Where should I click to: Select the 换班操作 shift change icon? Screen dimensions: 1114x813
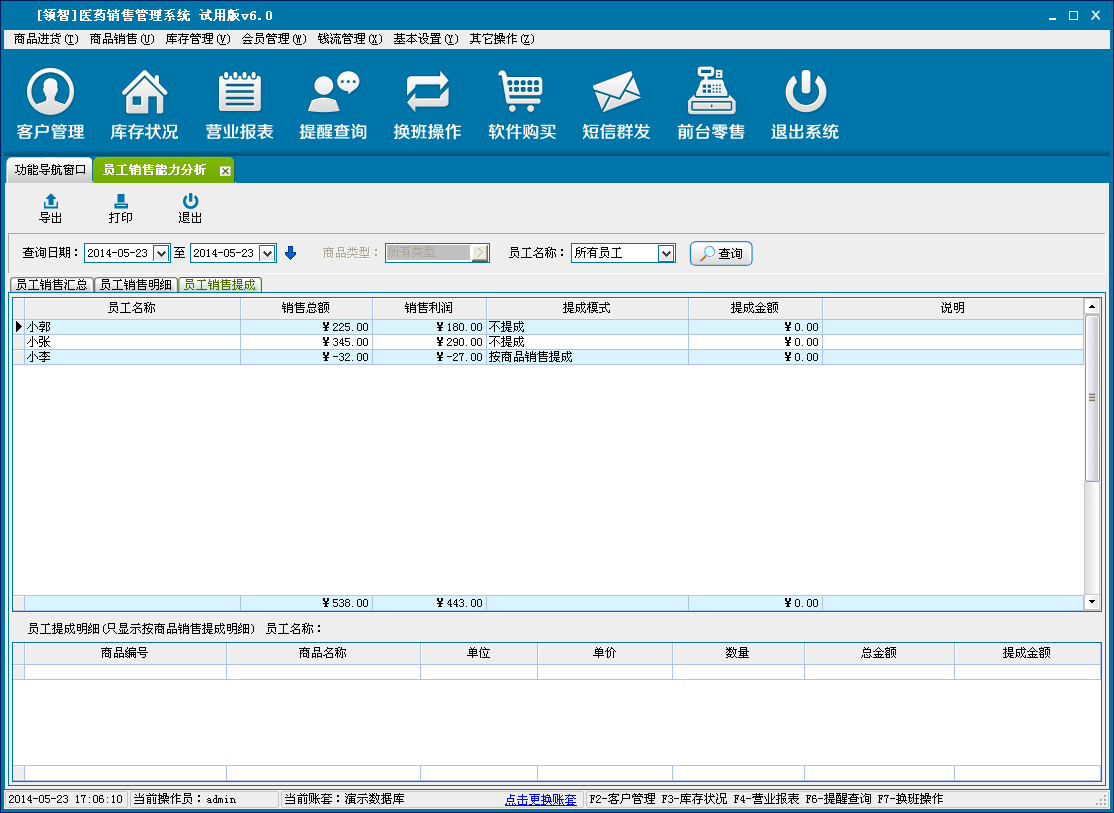coord(427,94)
